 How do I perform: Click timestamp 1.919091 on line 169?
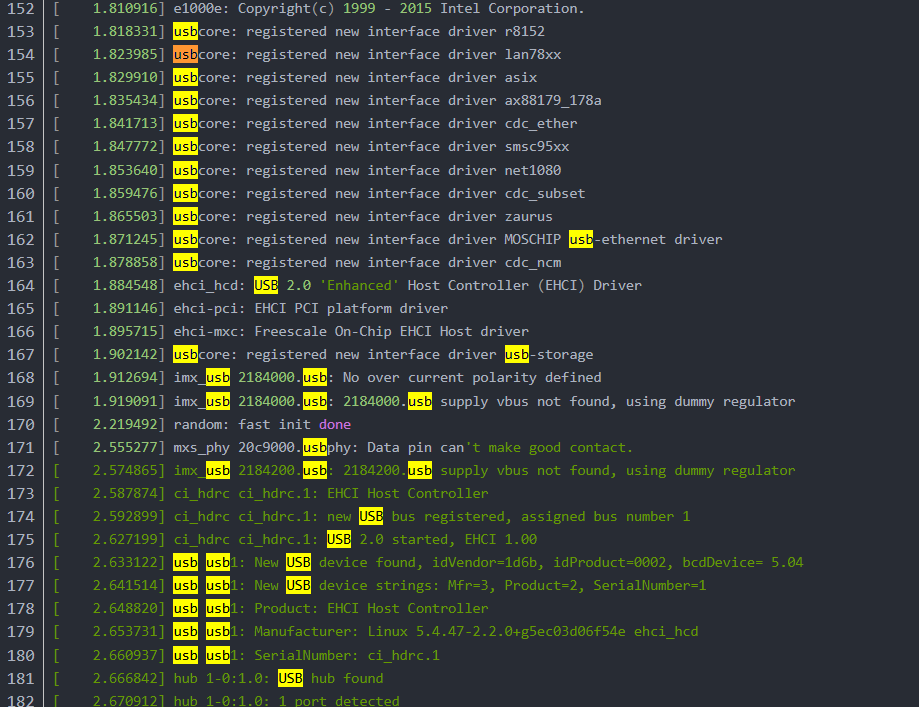pos(125,402)
